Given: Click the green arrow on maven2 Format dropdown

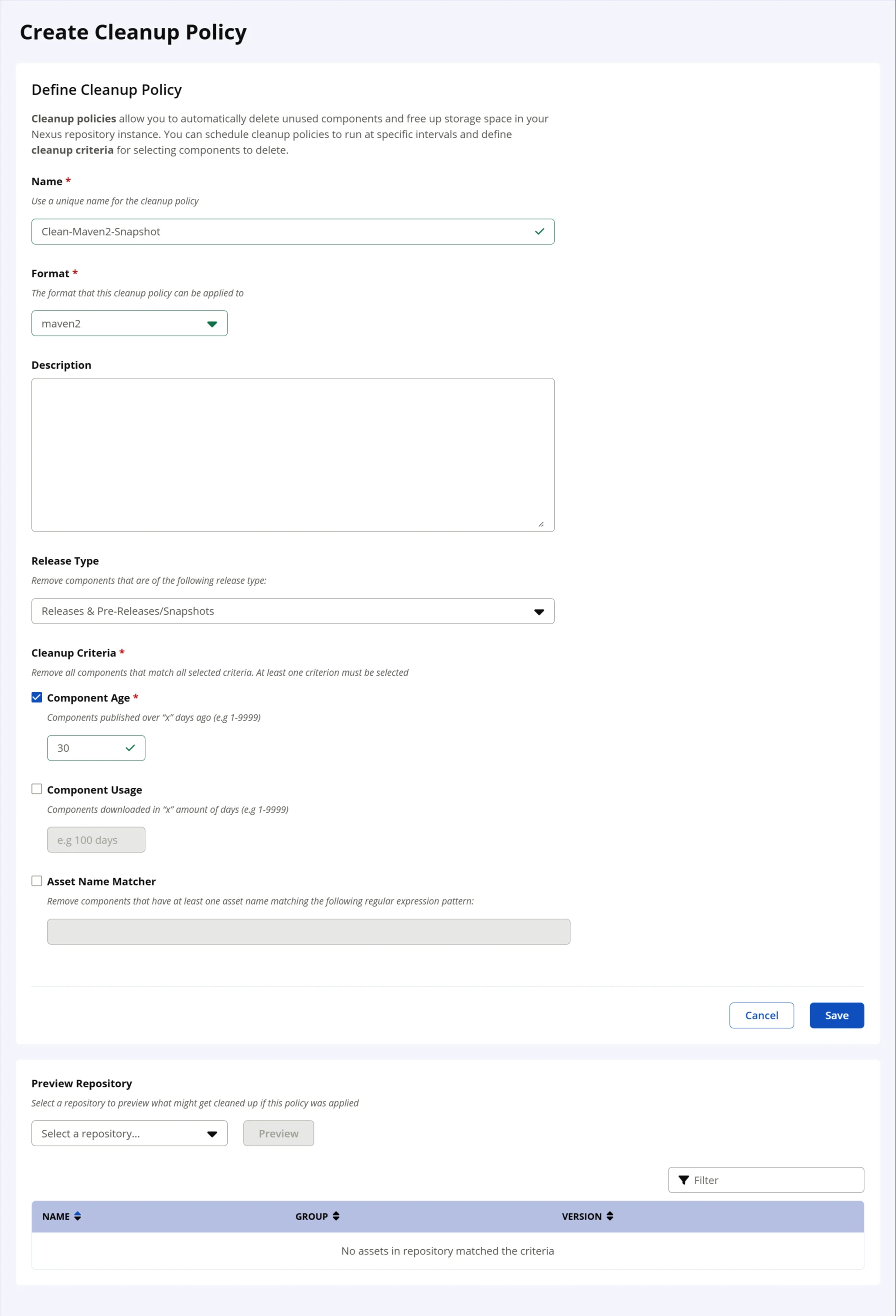Looking at the screenshot, I should (x=212, y=324).
